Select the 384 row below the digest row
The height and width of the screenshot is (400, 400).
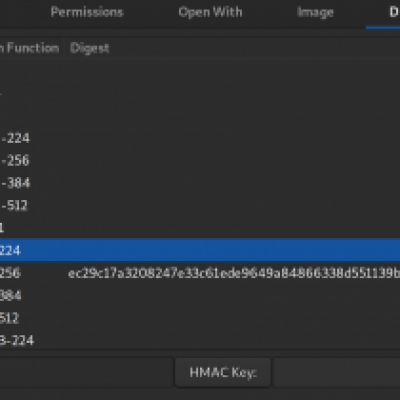pyautogui.click(x=200, y=295)
